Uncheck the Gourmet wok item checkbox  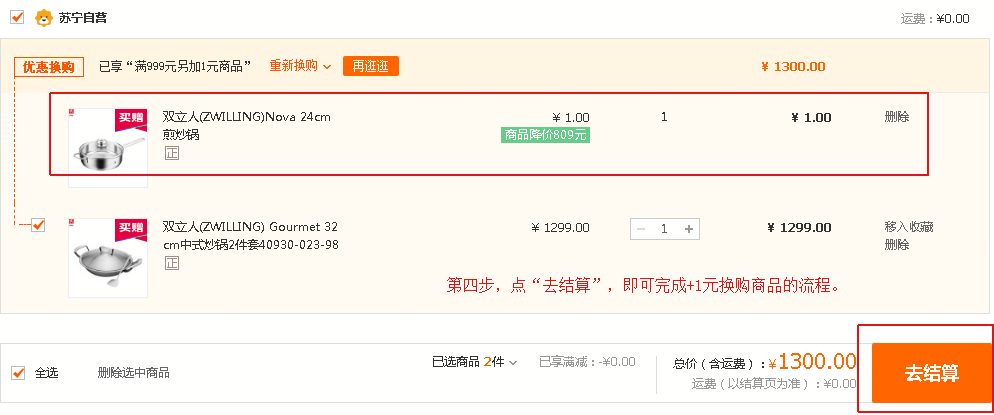point(39,225)
